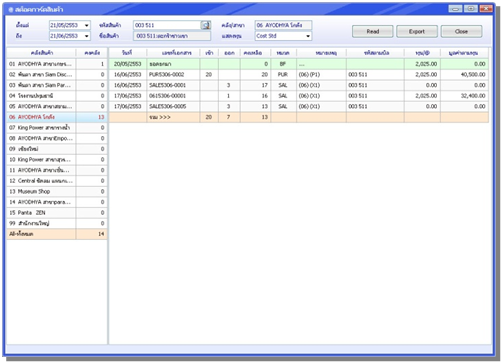Screen dimensions: 502x363
Task: Click the BF type cell
Action: pos(283,64)
